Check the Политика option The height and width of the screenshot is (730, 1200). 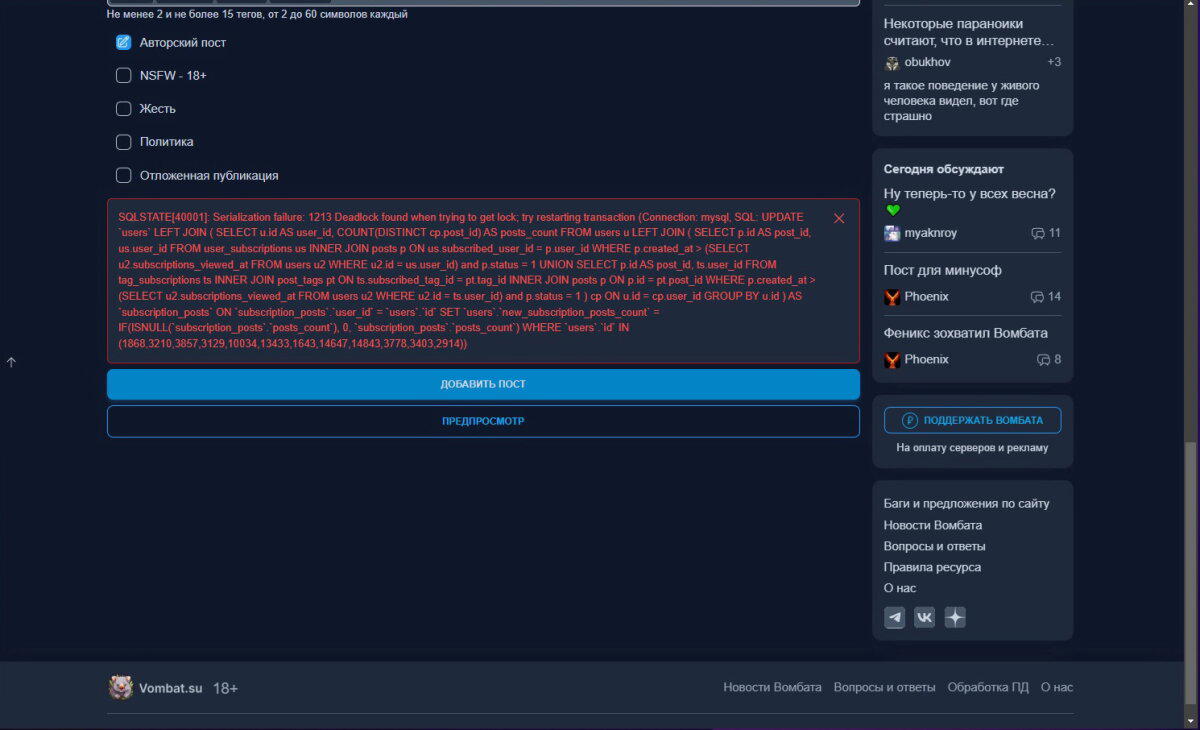[x=124, y=142]
